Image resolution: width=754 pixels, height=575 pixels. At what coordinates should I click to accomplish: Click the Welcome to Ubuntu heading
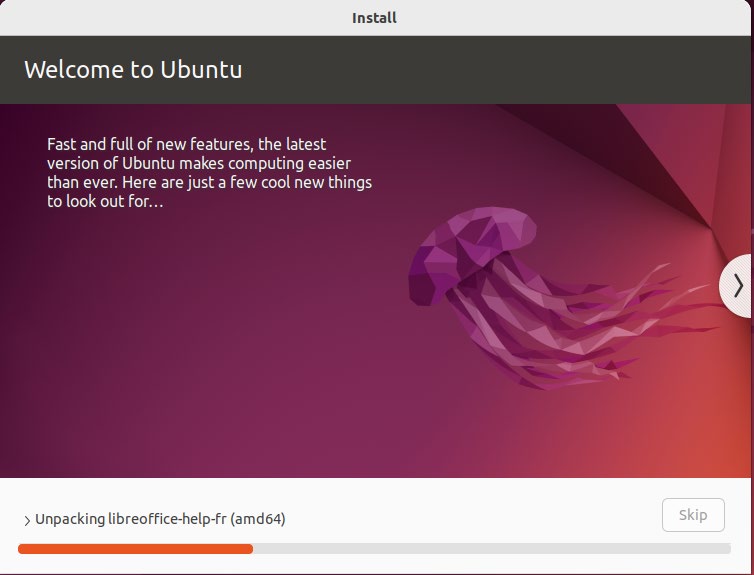133,70
